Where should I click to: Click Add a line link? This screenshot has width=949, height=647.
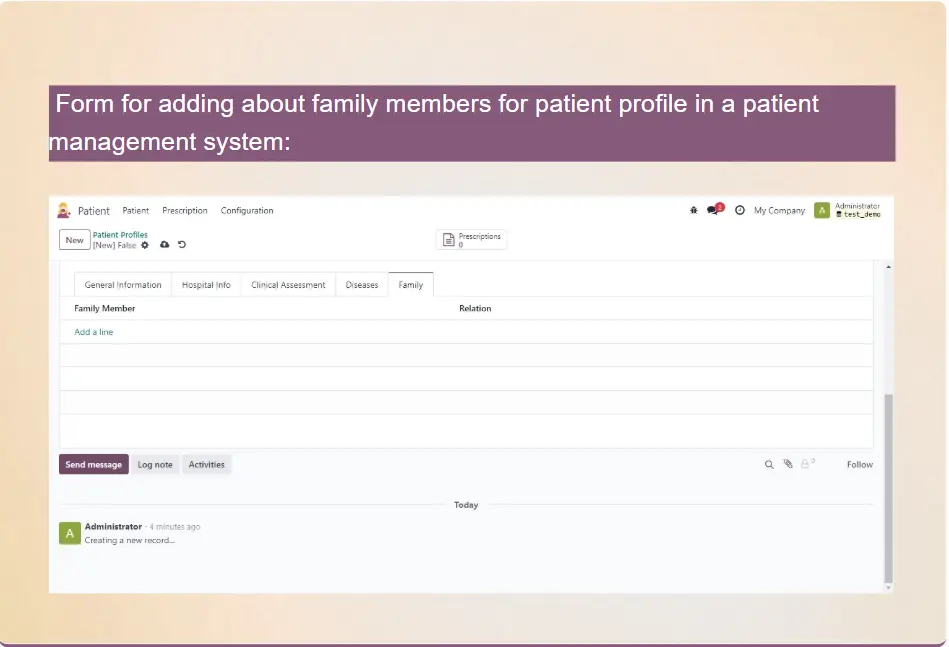click(94, 332)
